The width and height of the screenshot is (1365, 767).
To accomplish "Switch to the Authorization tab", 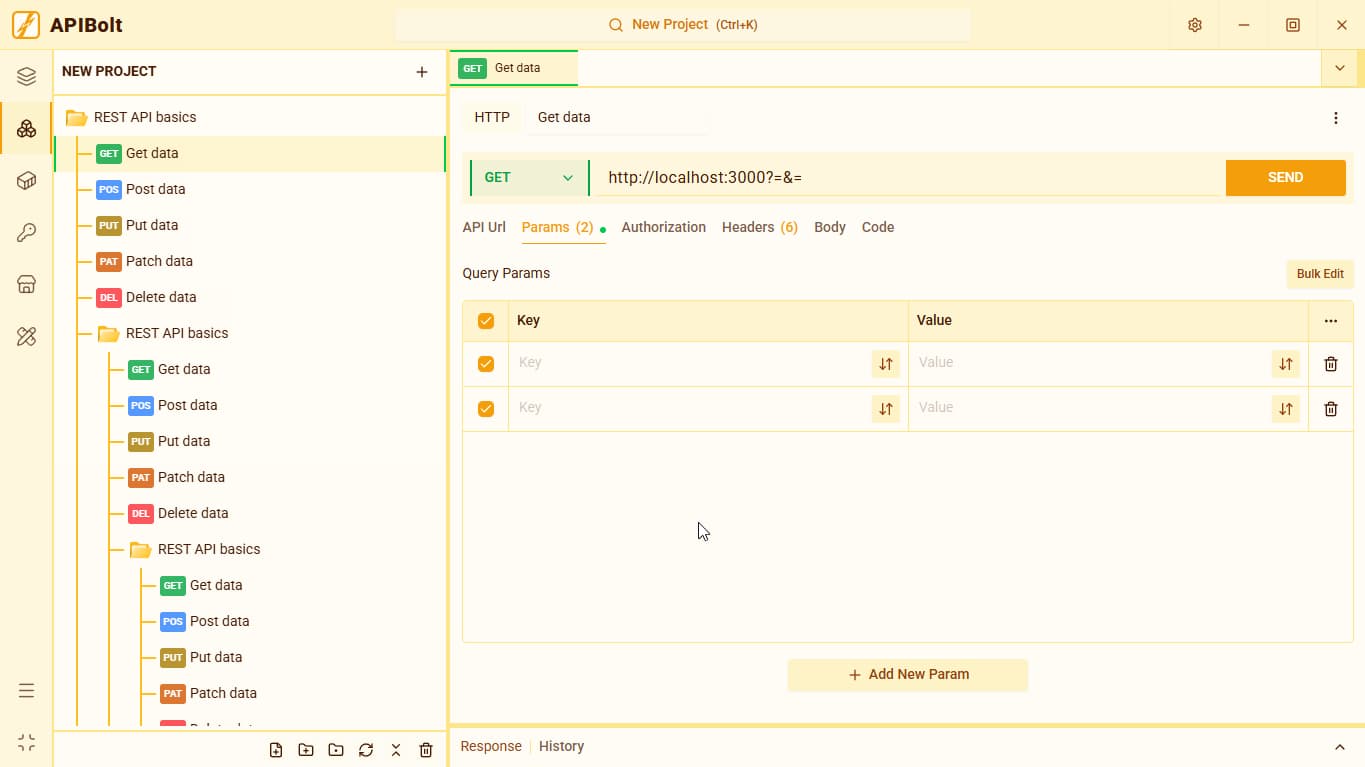I will (664, 227).
